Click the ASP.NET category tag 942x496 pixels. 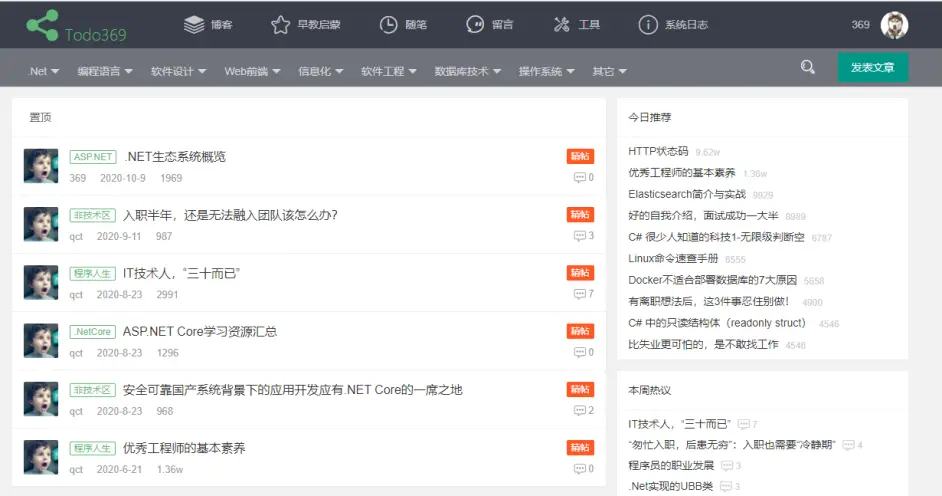tap(93, 157)
